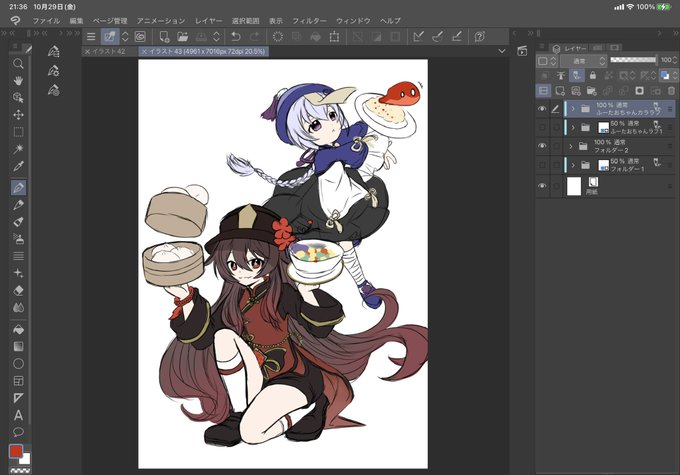
Task: Click the New file icon in command bar
Action: click(x=164, y=37)
